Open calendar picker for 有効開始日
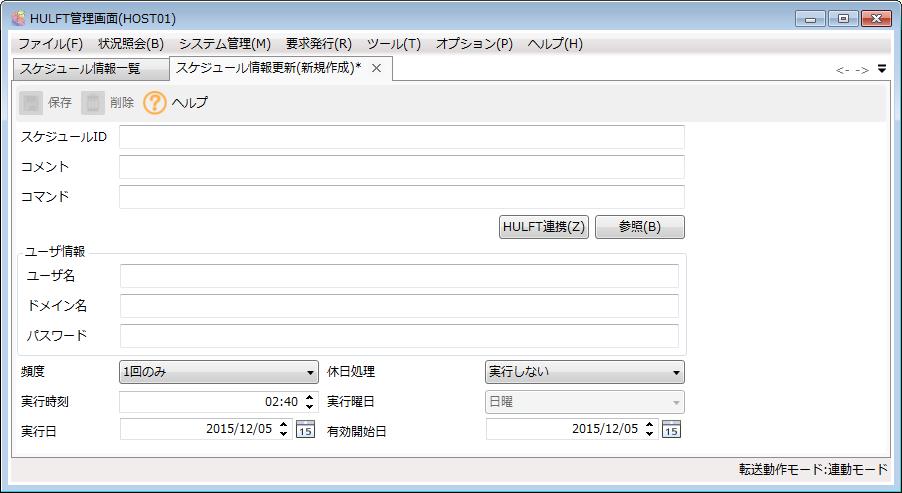Viewport: 902px width, 493px height. [x=671, y=429]
